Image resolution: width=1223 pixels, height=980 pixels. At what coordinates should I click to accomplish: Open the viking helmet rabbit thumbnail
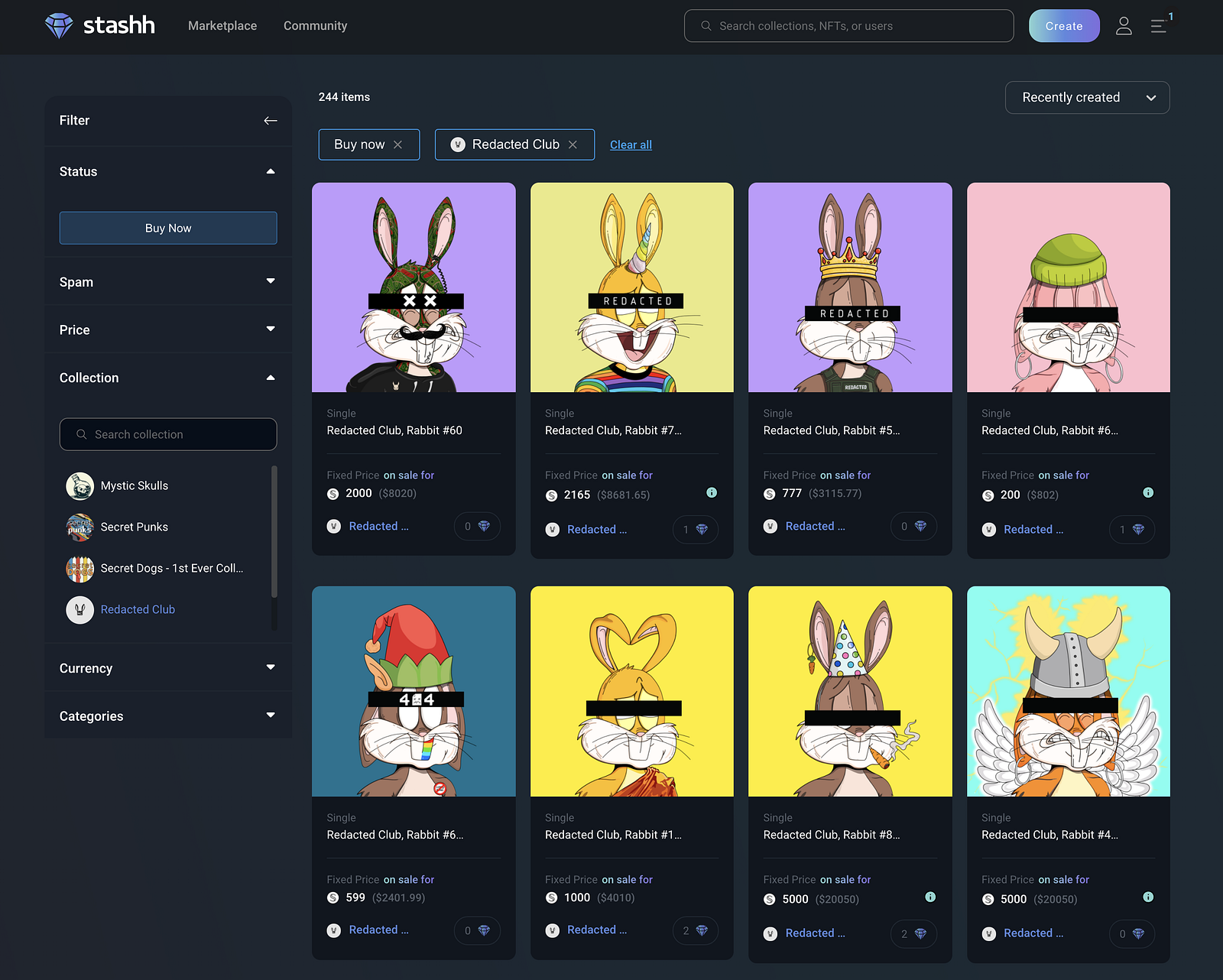pos(1069,691)
